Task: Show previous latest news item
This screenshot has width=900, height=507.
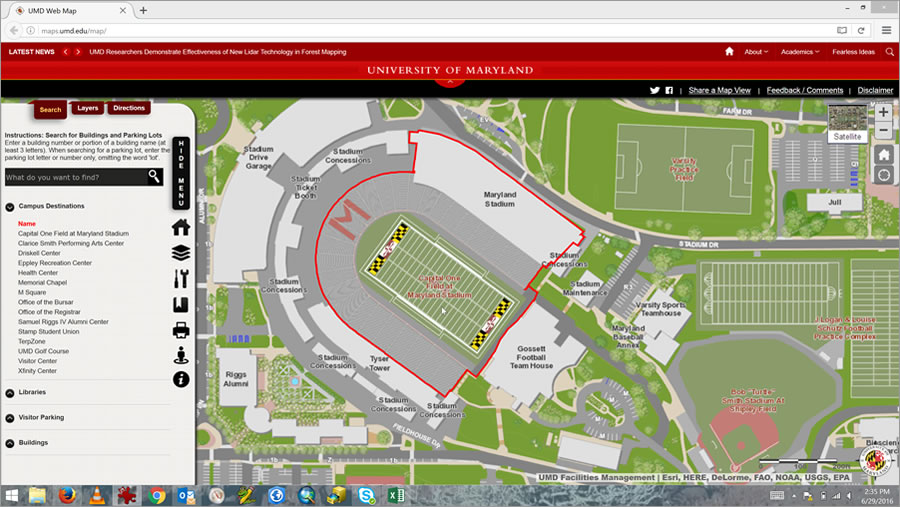Action: pos(65,52)
